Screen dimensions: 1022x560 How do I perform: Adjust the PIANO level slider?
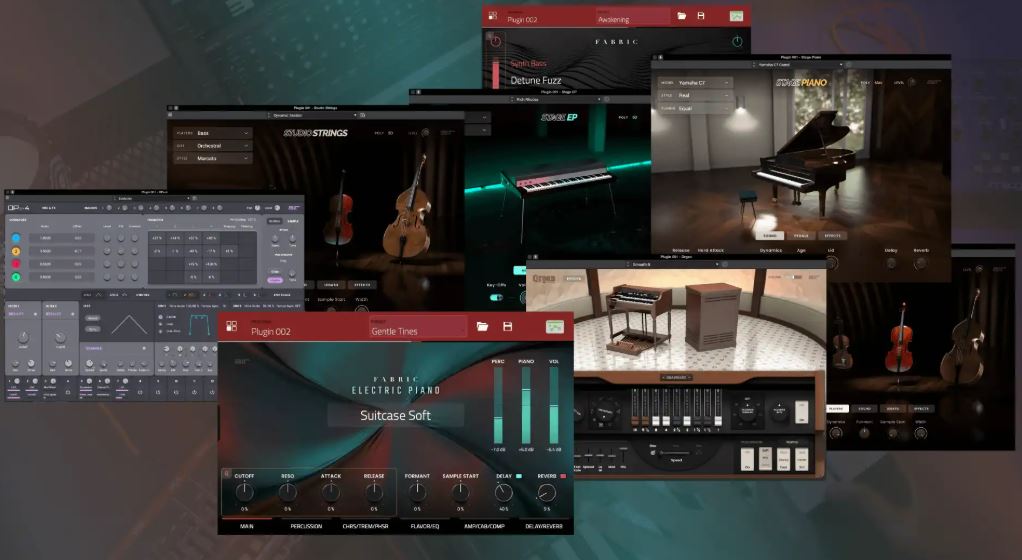tap(526, 404)
